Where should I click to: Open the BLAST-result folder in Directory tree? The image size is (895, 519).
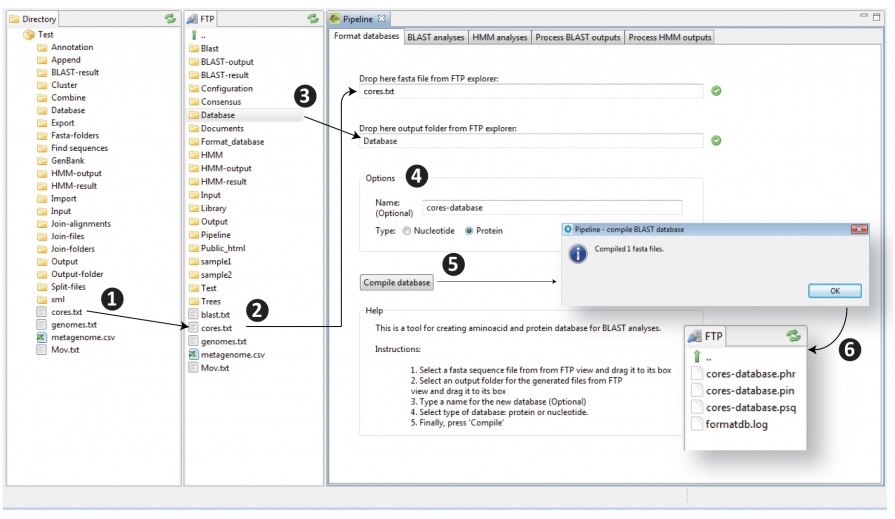coord(74,72)
